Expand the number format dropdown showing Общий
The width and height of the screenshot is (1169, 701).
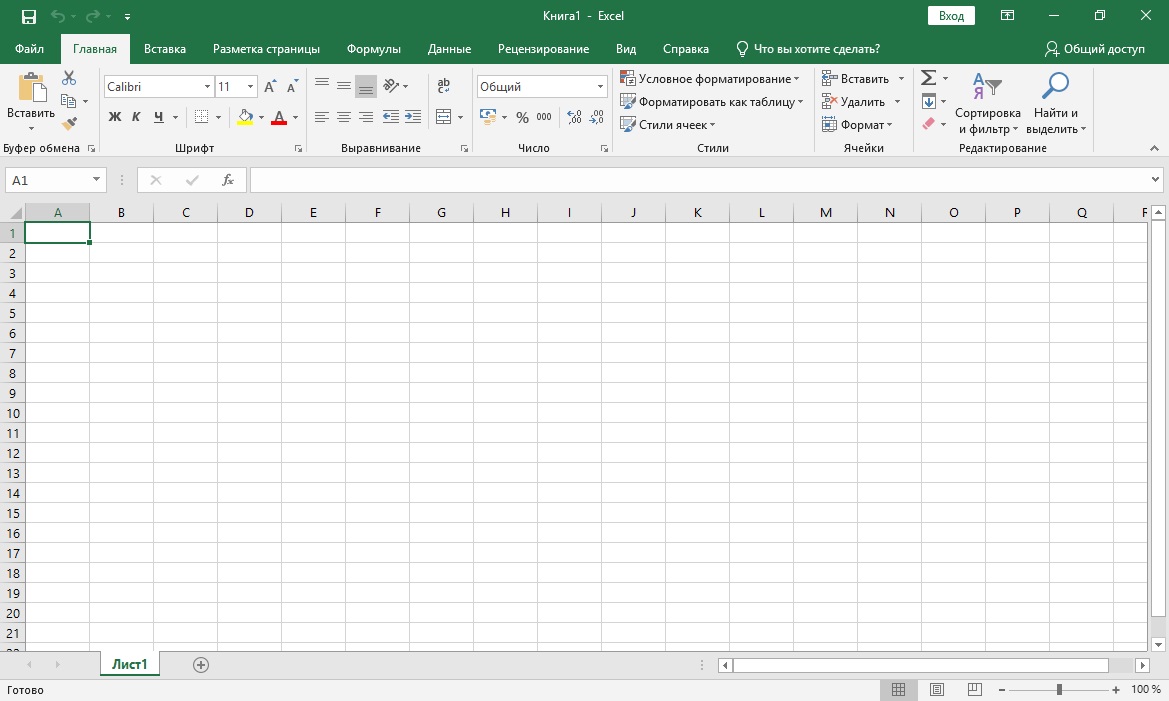pyautogui.click(x=600, y=87)
